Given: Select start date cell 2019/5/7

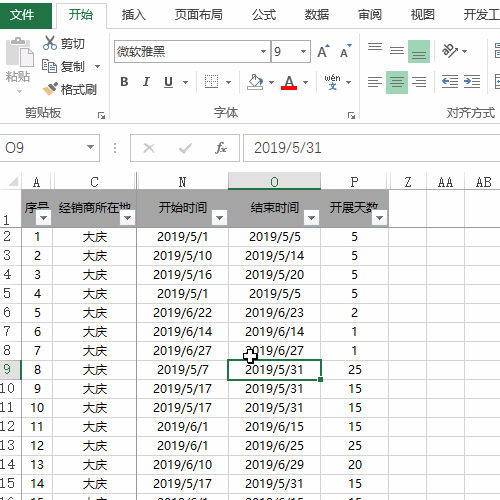Looking at the screenshot, I should (182, 369).
